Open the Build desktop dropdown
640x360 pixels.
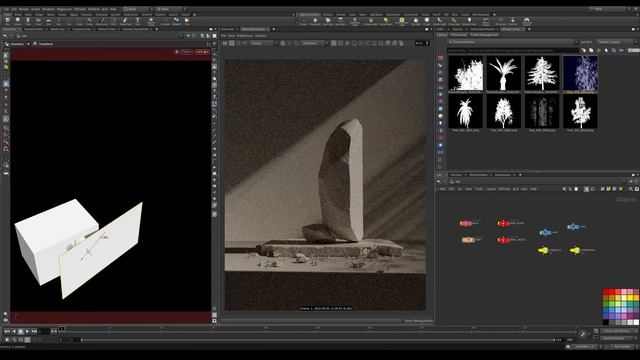click(138, 9)
